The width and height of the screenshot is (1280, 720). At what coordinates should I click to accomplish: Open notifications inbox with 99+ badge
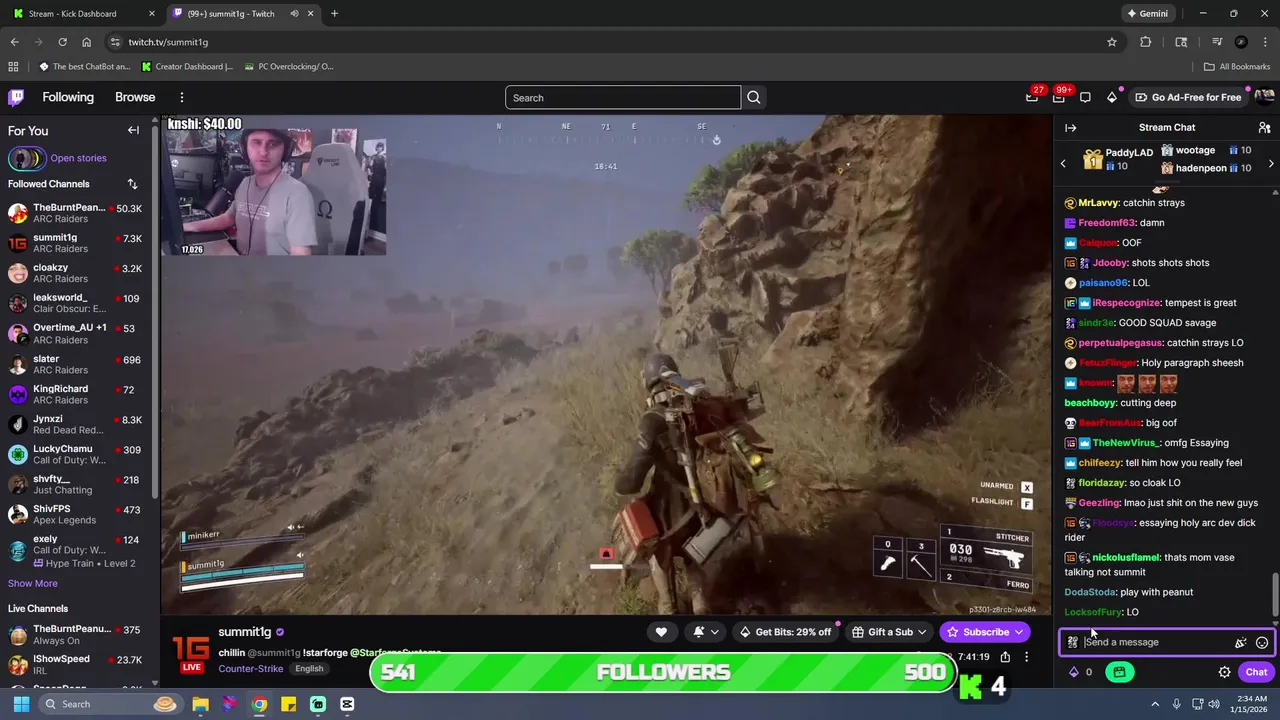(1059, 97)
